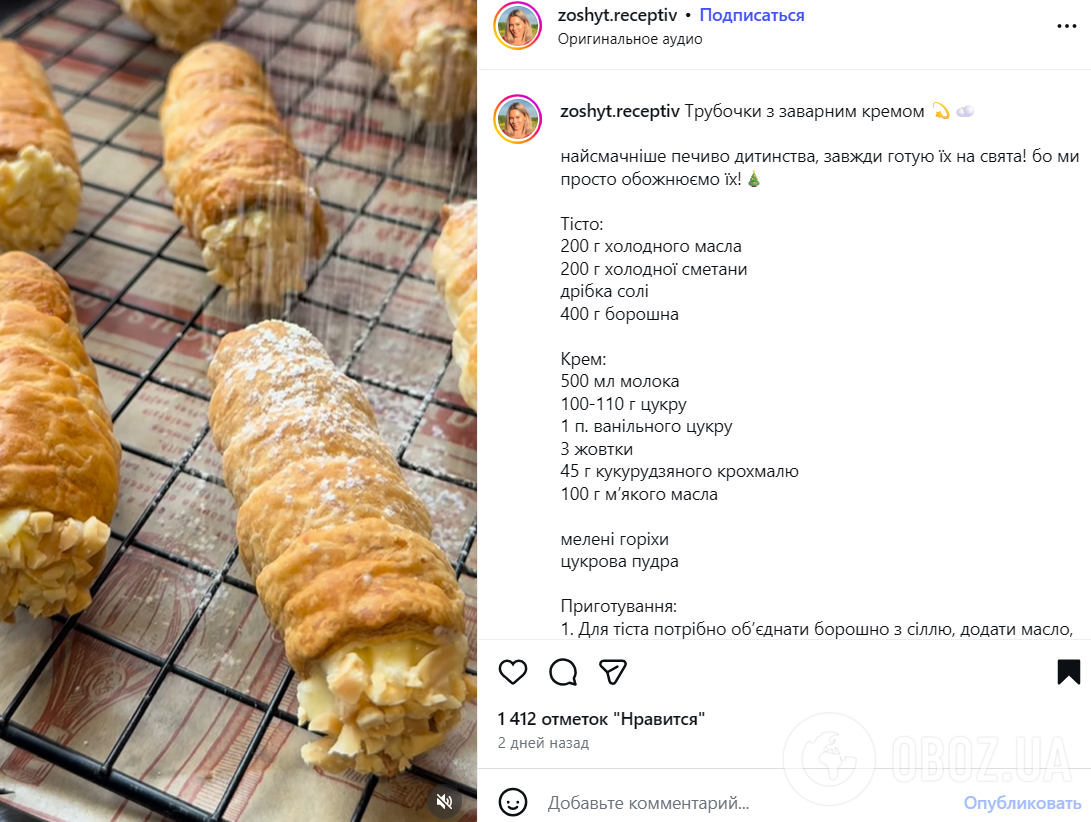
Task: Open zoshyt.receptiv profile via the header avatar
Action: tap(517, 26)
